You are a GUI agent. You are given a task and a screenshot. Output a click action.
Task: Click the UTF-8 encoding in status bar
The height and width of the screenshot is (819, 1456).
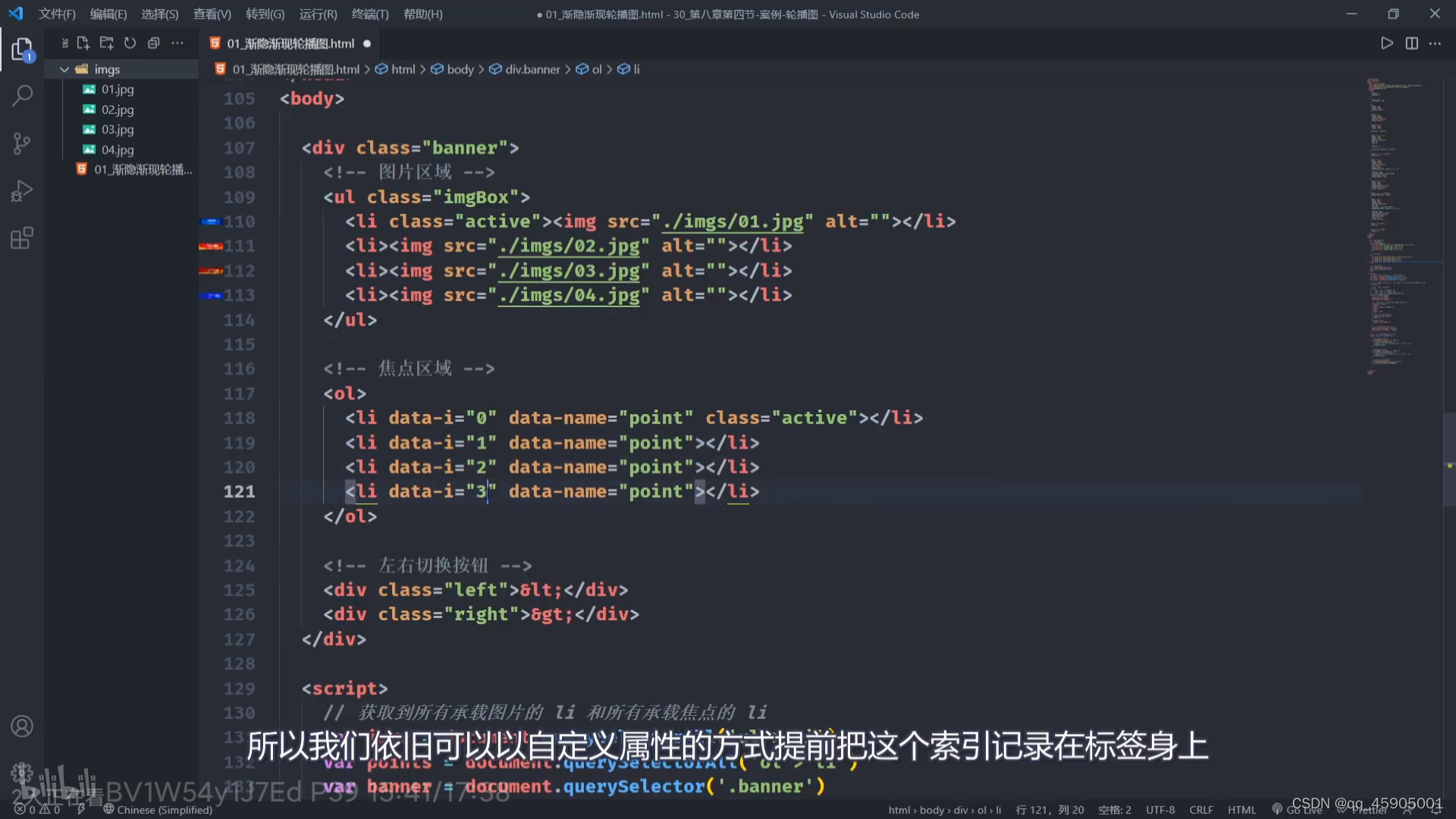point(1159,809)
